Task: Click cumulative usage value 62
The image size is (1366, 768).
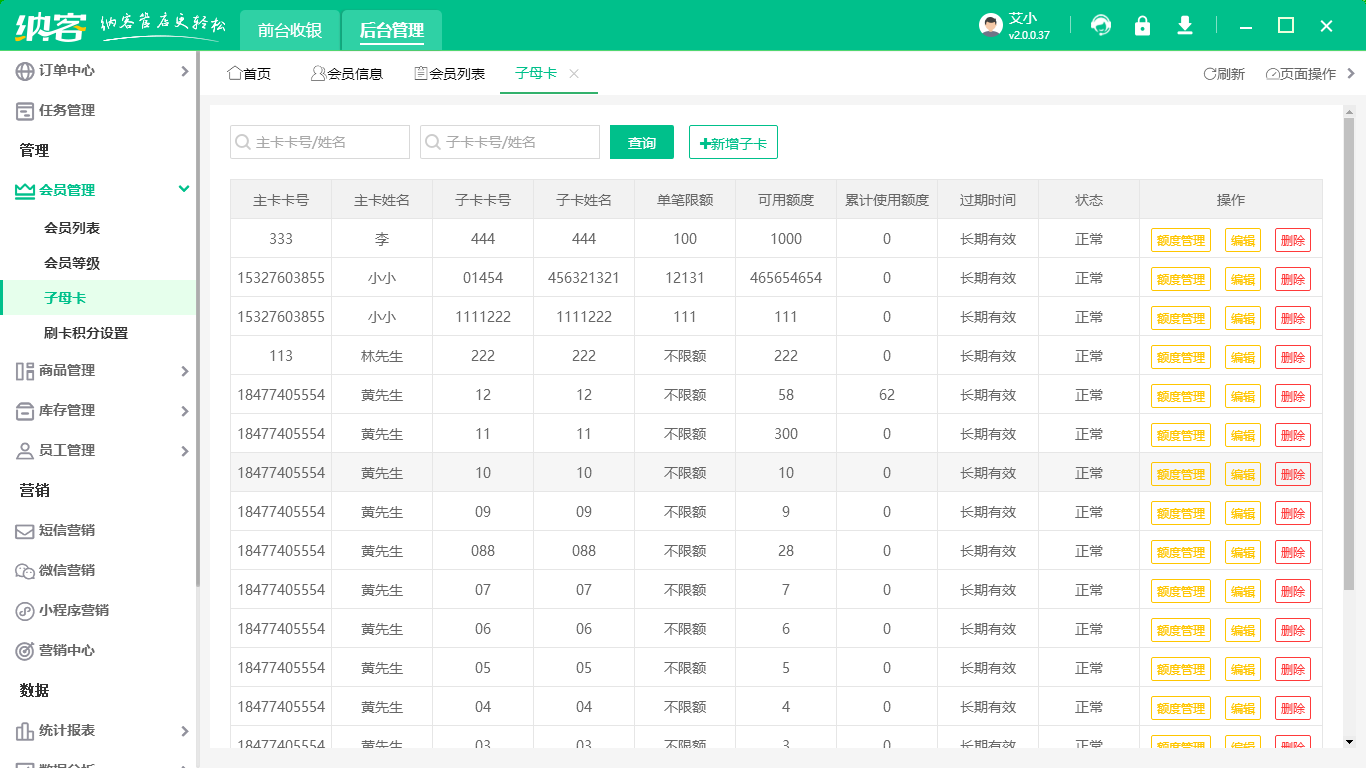Action: pyautogui.click(x=887, y=395)
